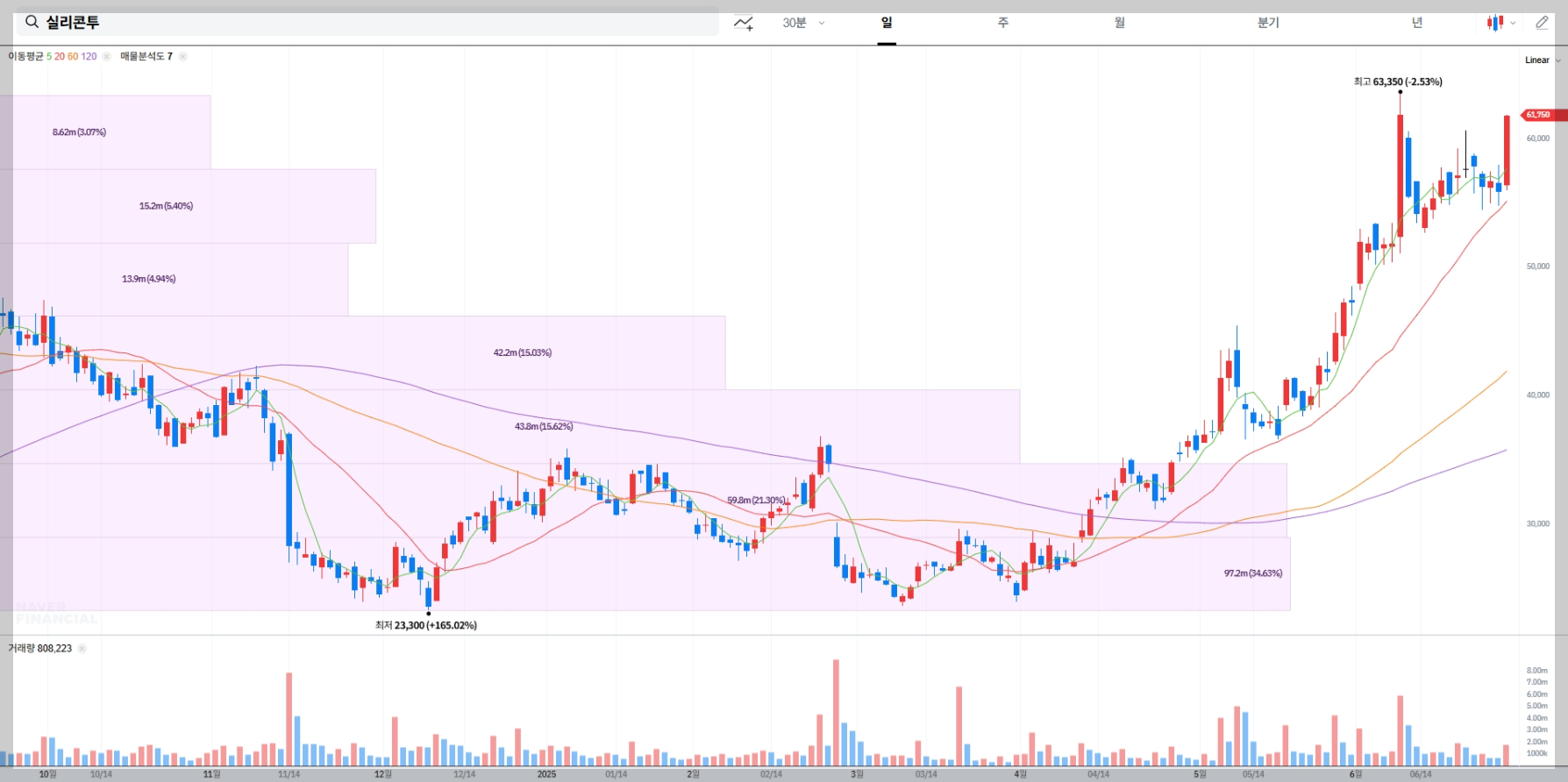Click the red 20 moving-average period
1568x782 pixels.
60,56
